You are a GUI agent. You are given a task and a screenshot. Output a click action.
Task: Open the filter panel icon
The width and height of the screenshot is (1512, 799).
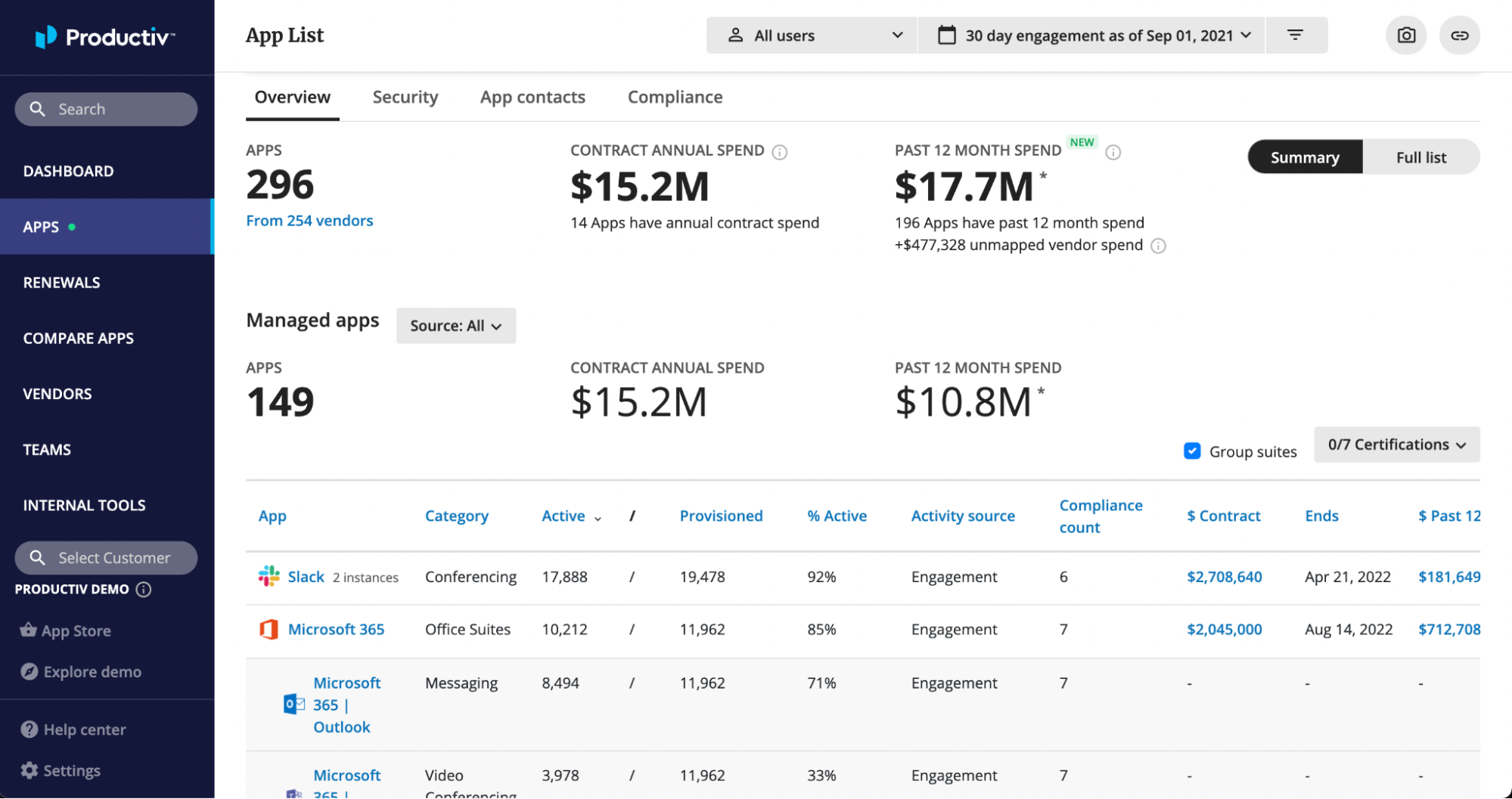1296,35
